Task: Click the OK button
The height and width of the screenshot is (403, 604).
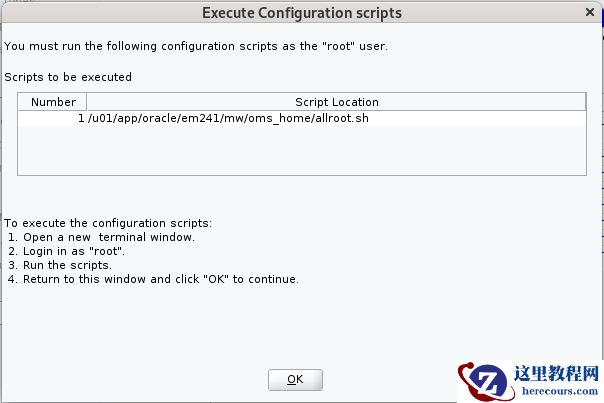Action: (295, 379)
